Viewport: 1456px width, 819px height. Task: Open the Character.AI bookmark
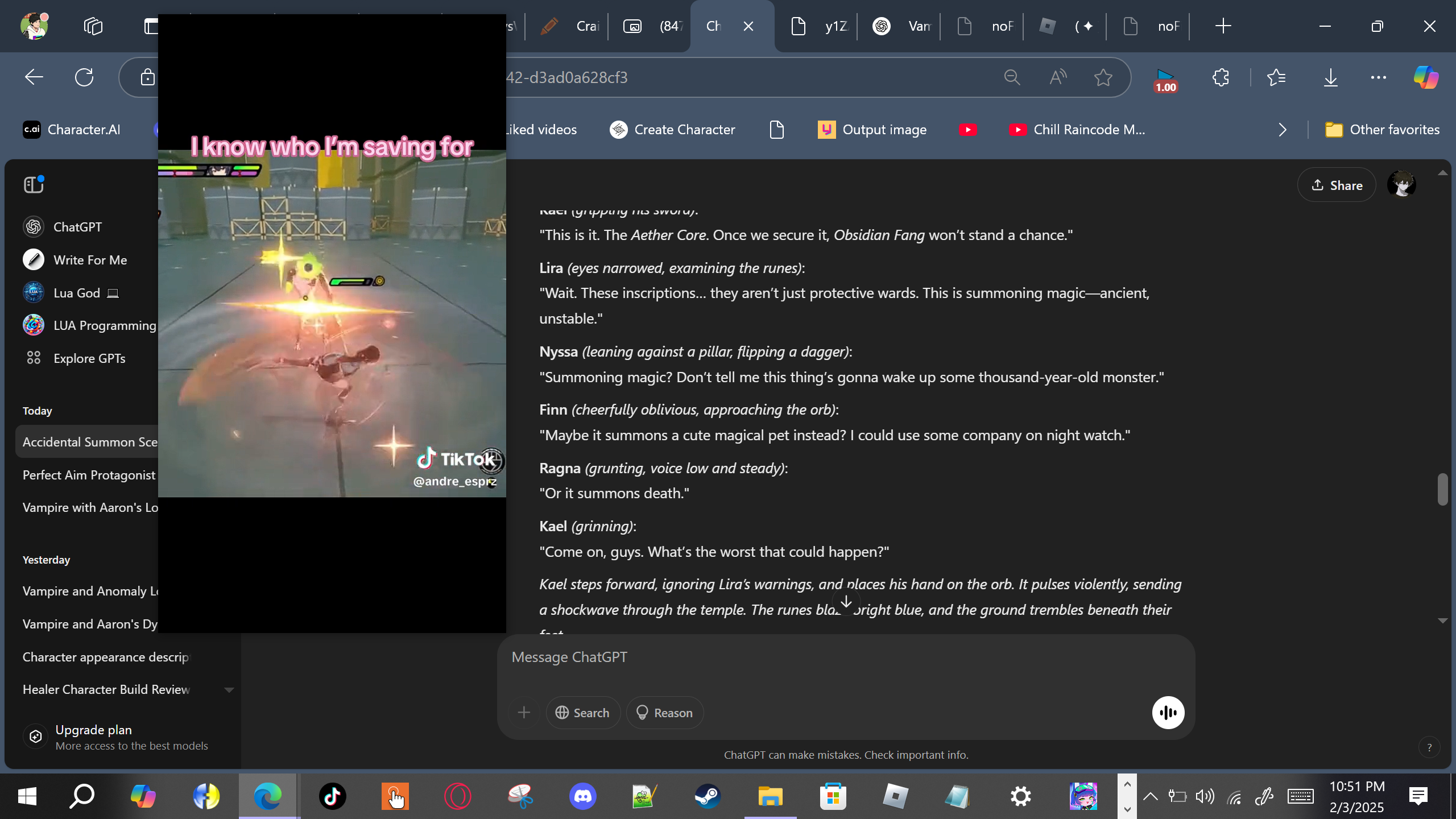pyautogui.click(x=72, y=130)
